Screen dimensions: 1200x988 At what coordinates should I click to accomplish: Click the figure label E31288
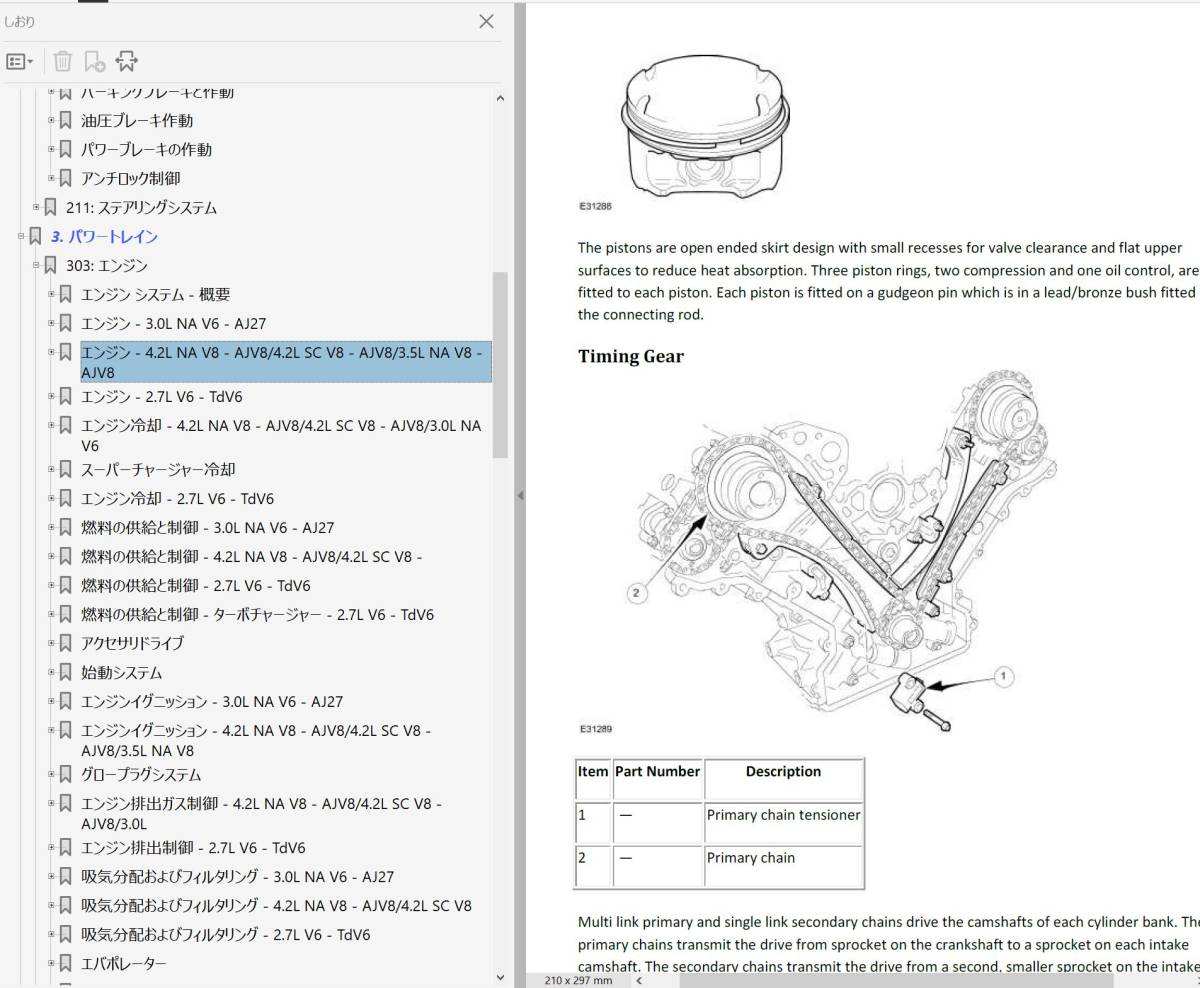(595, 207)
